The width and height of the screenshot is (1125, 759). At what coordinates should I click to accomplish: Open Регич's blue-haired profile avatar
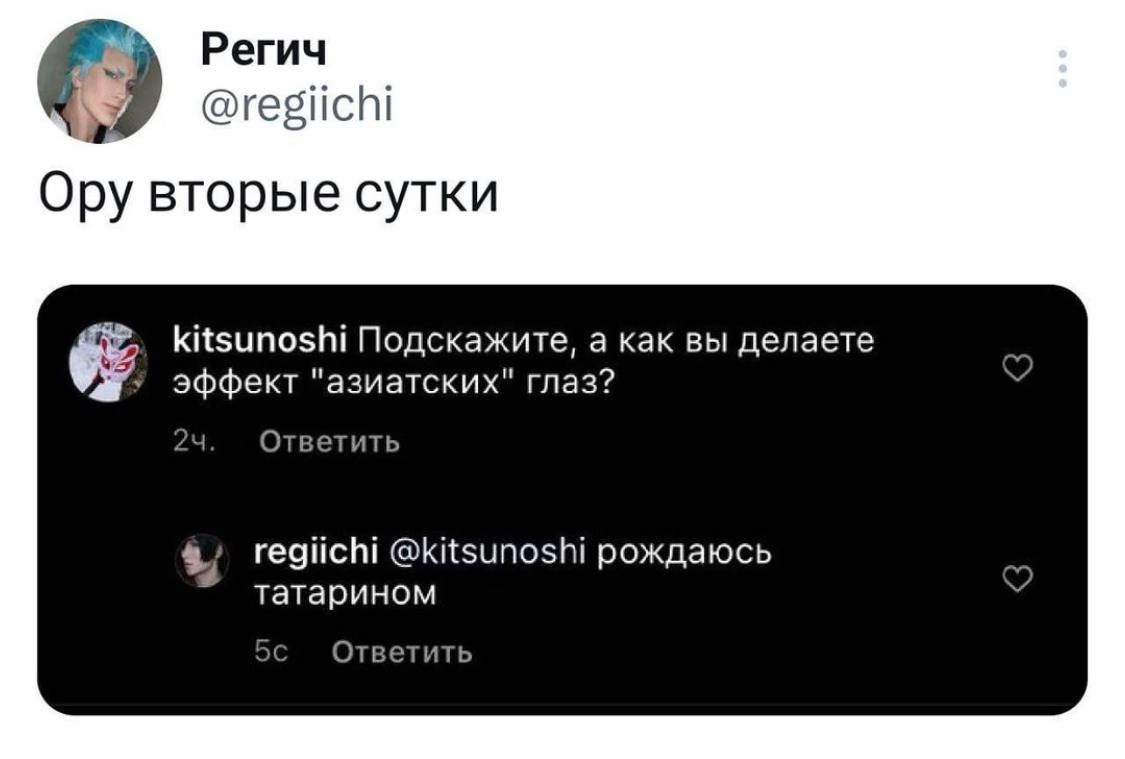click(98, 81)
